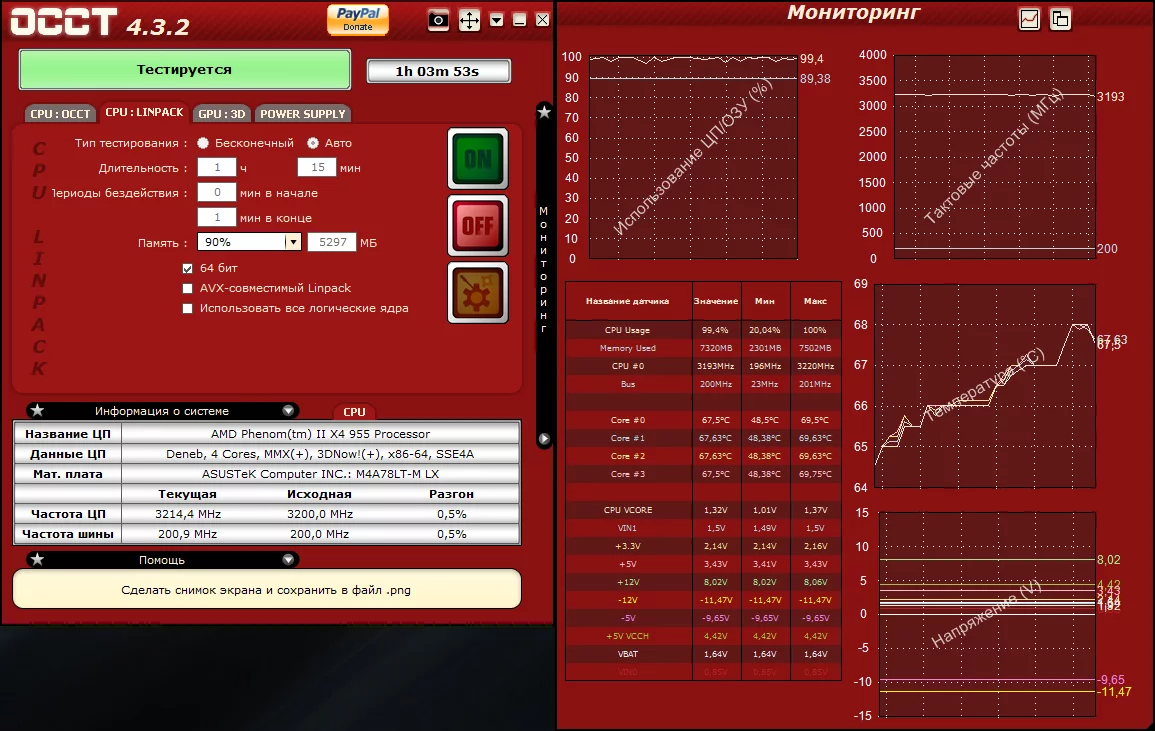The image size is (1155, 731).
Task: Enable Использовать все логические ядра checkbox
Action: [x=187, y=308]
